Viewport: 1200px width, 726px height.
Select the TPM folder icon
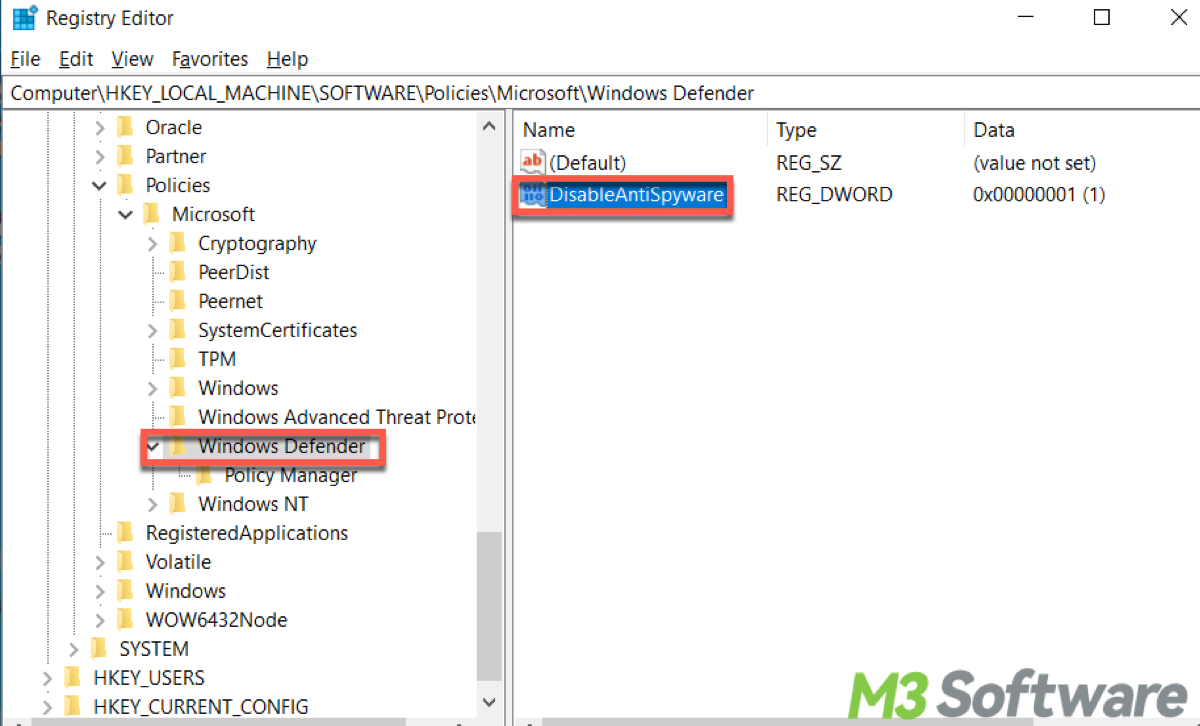[178, 359]
